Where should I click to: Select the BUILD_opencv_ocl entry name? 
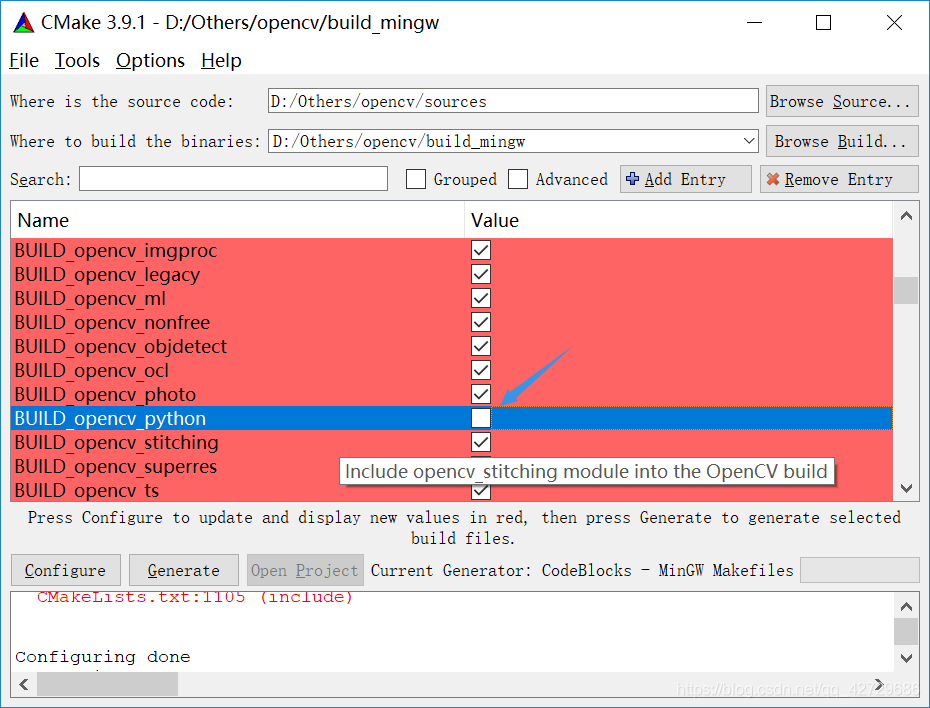(91, 370)
